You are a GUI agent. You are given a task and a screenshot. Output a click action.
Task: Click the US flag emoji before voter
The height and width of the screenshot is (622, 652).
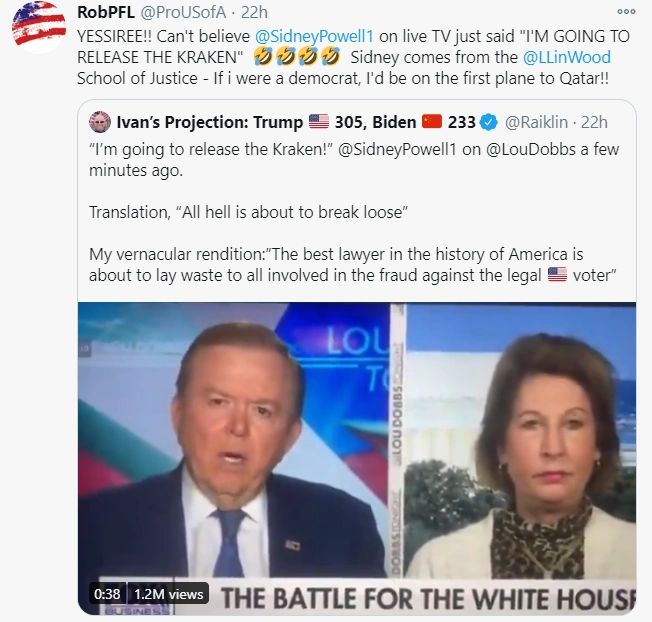pos(557,275)
